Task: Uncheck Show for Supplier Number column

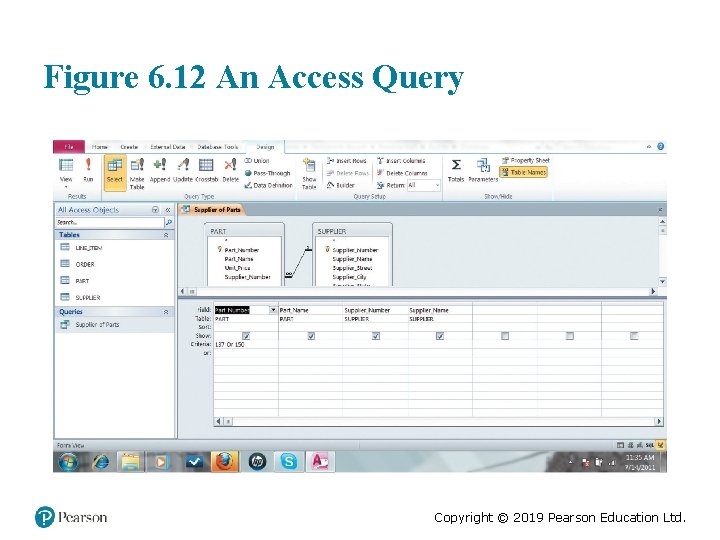Action: (376, 336)
